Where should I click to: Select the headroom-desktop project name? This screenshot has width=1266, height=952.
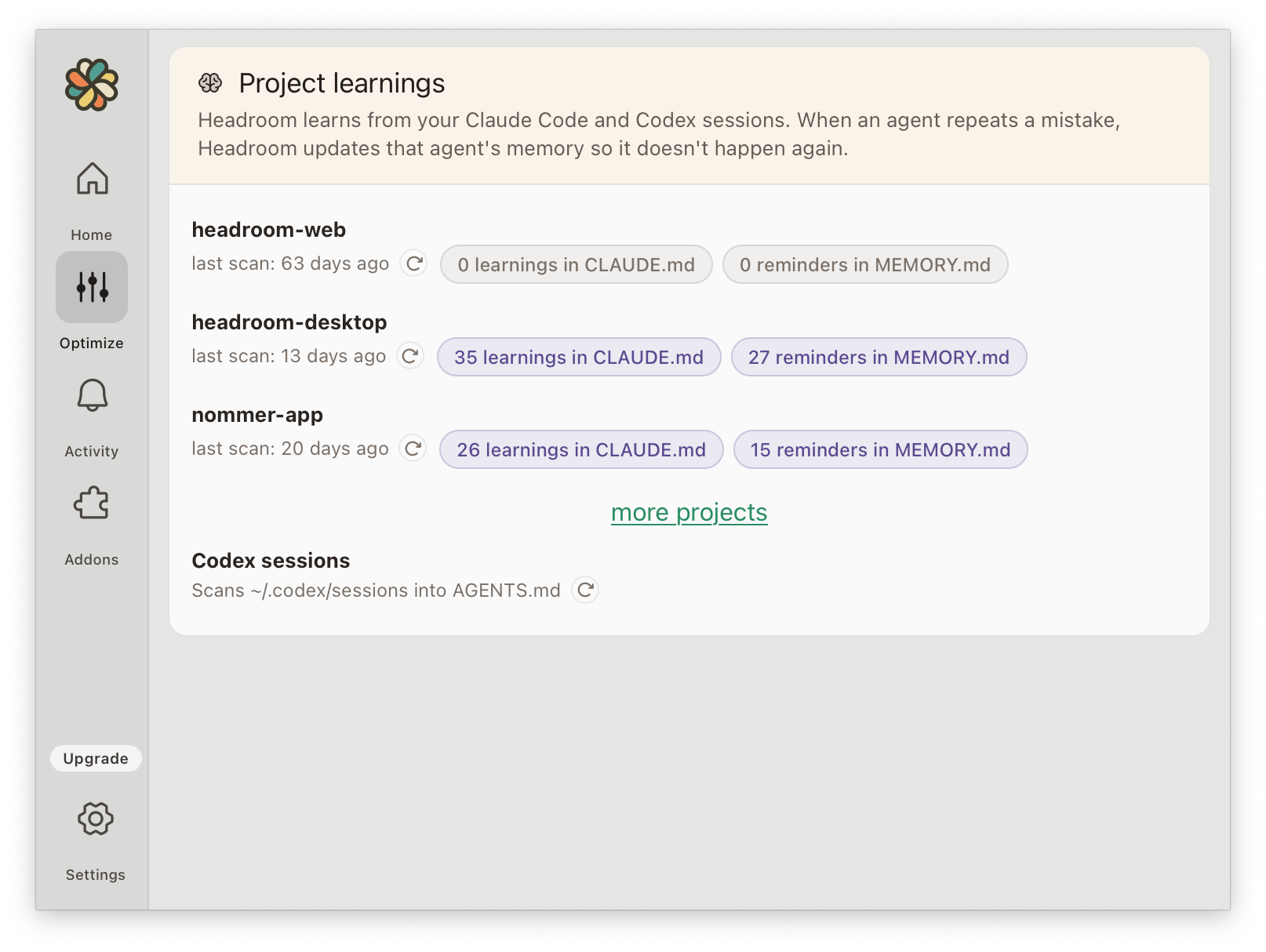coord(289,322)
